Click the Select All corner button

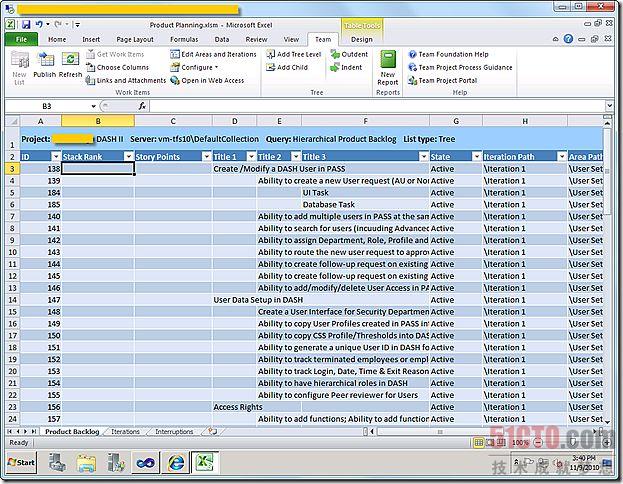[x=12, y=121]
